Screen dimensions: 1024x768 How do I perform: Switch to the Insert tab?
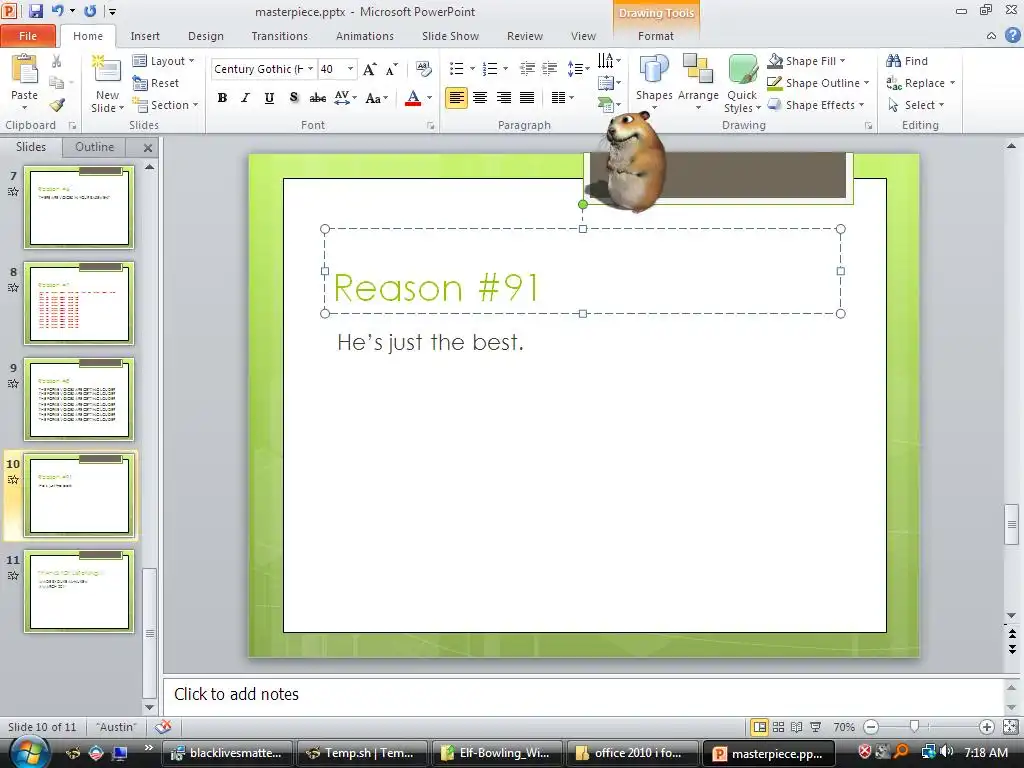145,36
